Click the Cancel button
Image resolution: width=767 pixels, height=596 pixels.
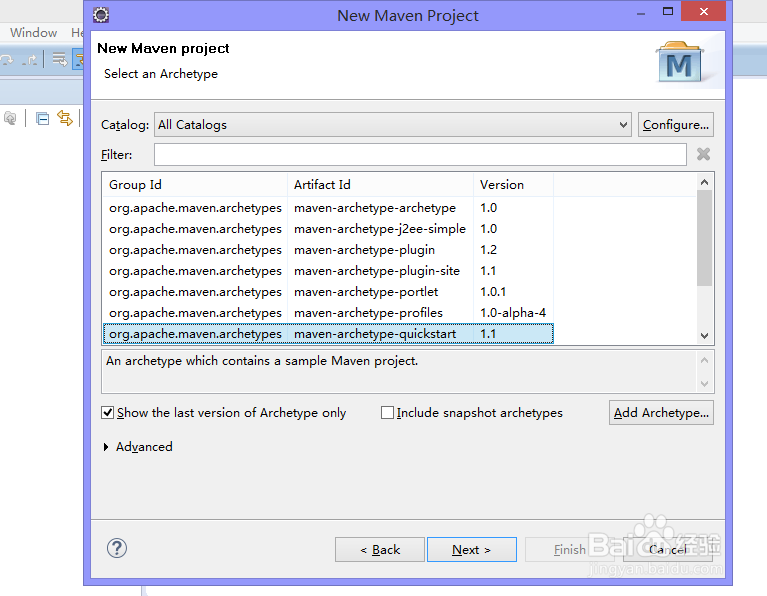point(668,550)
